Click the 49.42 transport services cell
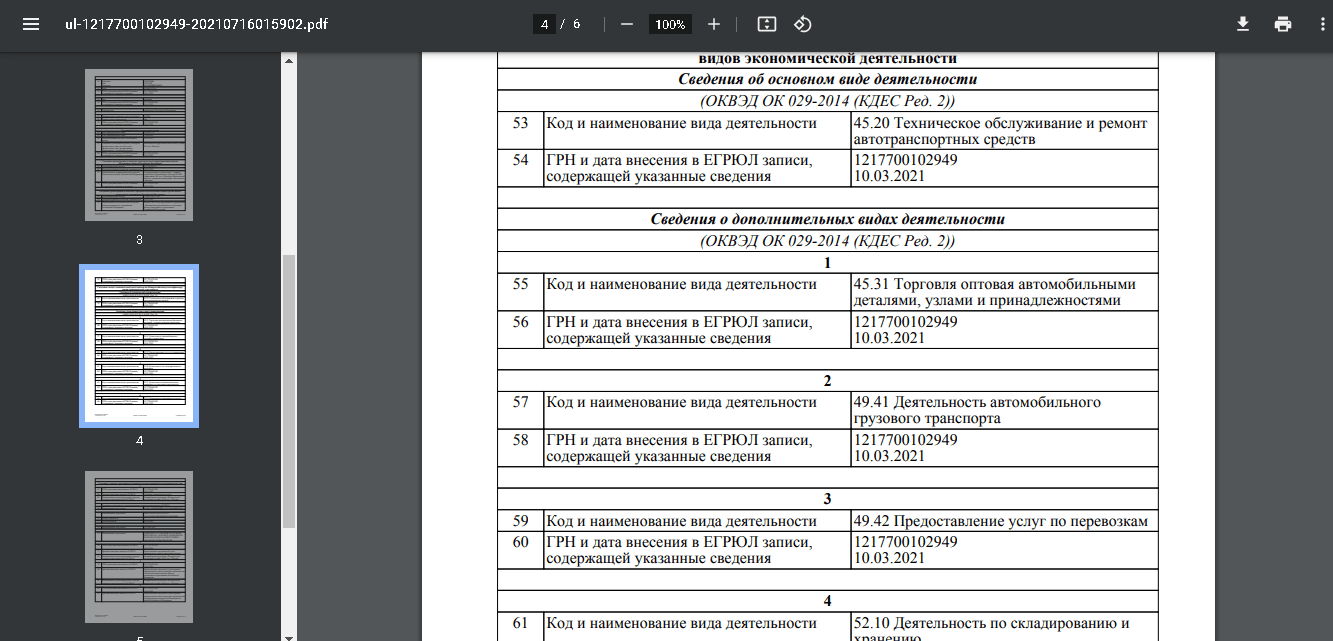 (1000, 521)
